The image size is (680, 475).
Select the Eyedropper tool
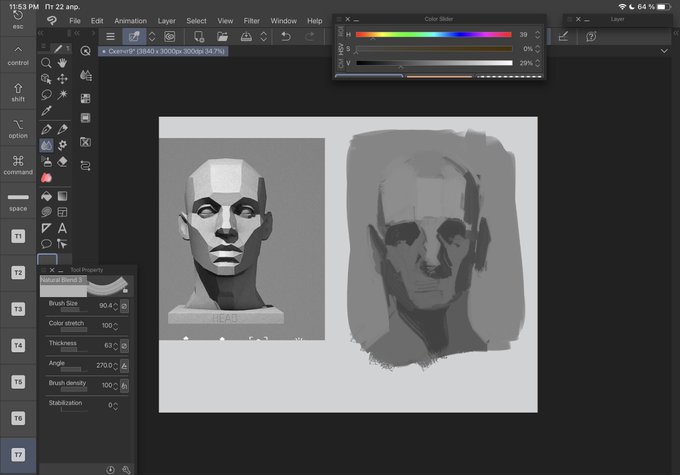pos(46,111)
